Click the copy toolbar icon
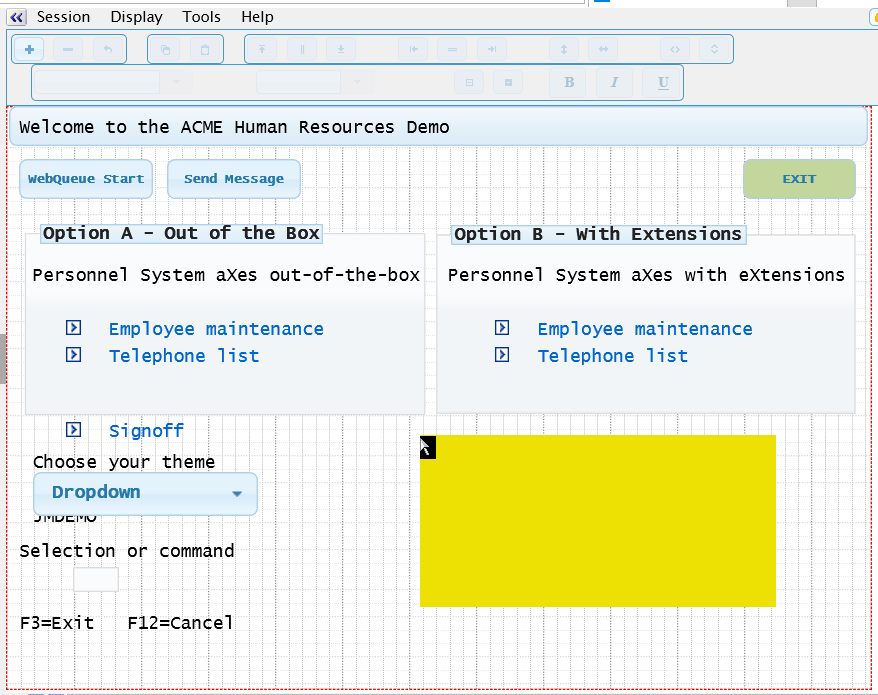878x695 pixels. tap(166, 49)
